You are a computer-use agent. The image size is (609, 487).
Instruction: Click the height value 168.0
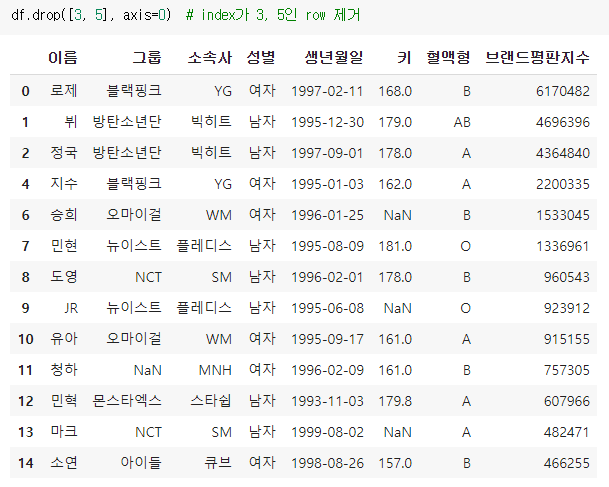click(395, 91)
